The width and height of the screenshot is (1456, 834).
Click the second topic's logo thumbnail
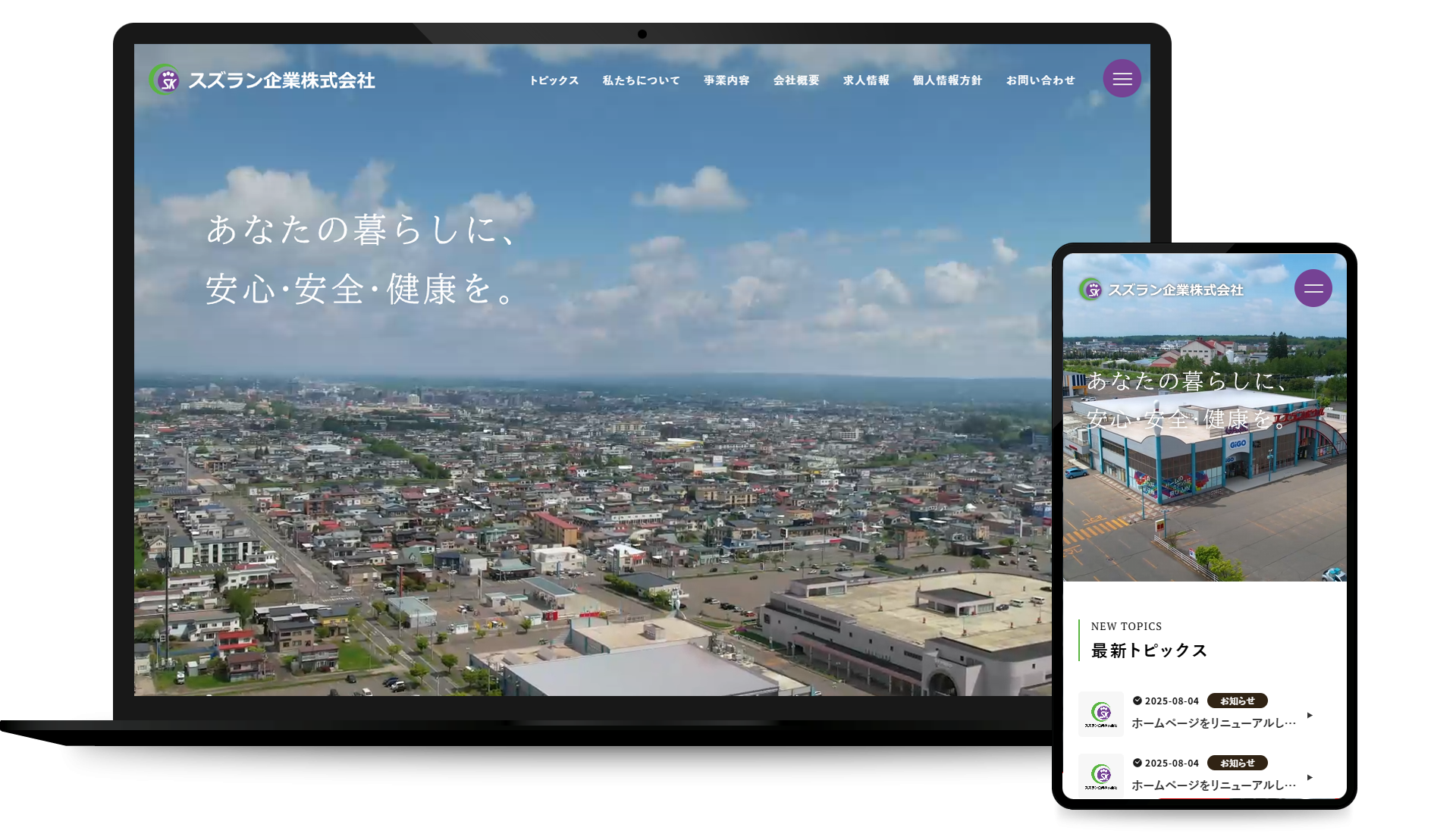click(x=1101, y=775)
